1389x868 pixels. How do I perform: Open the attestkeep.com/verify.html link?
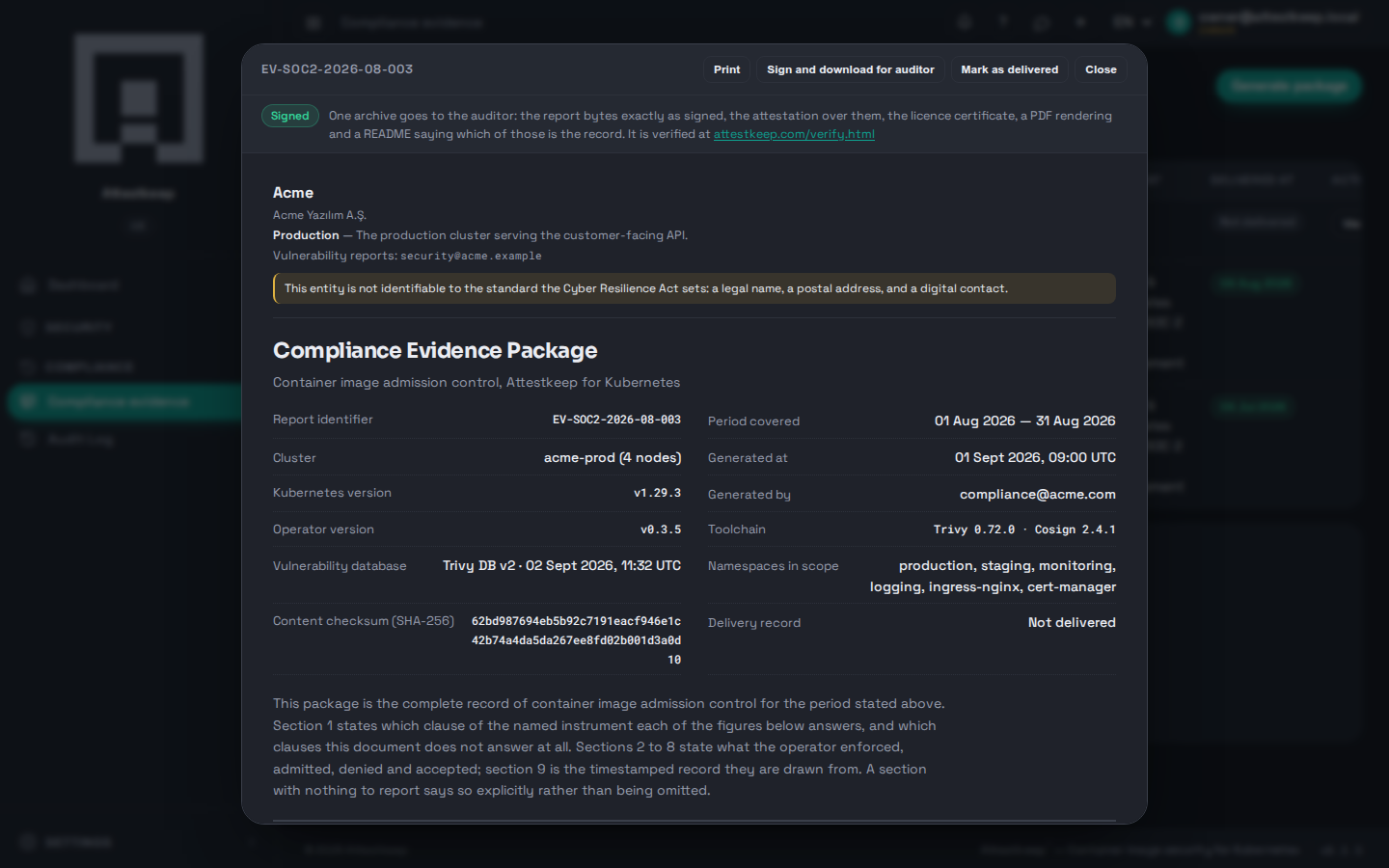click(x=794, y=134)
